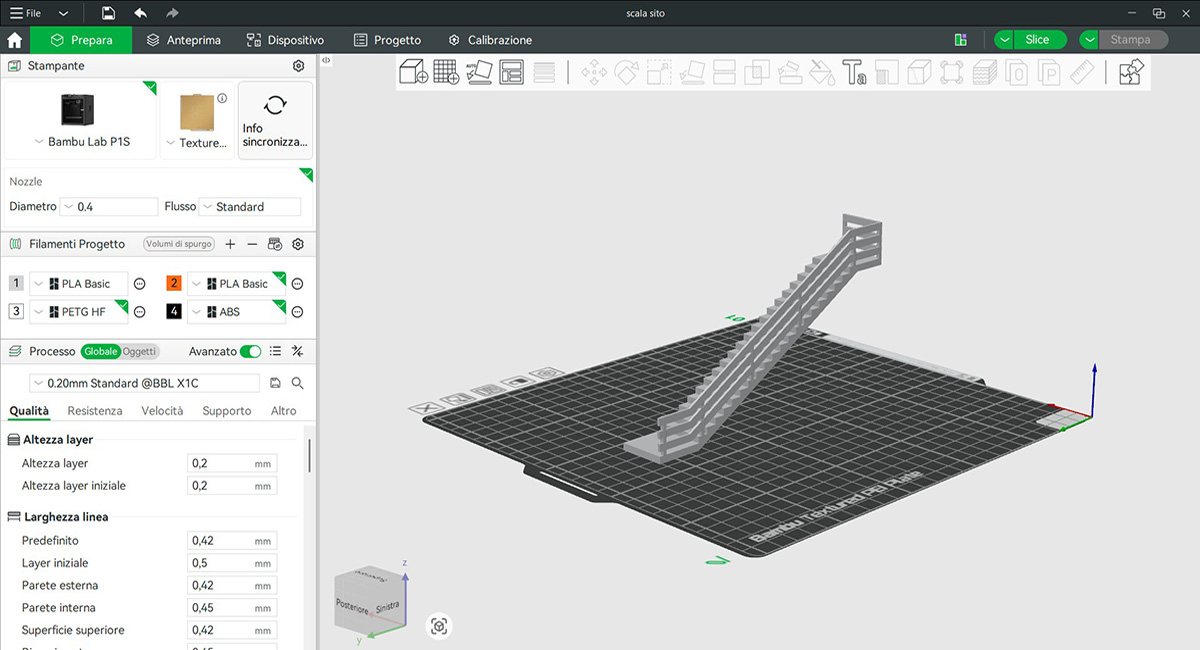
Task: Click the Auto orient icon
Action: (x=479, y=72)
